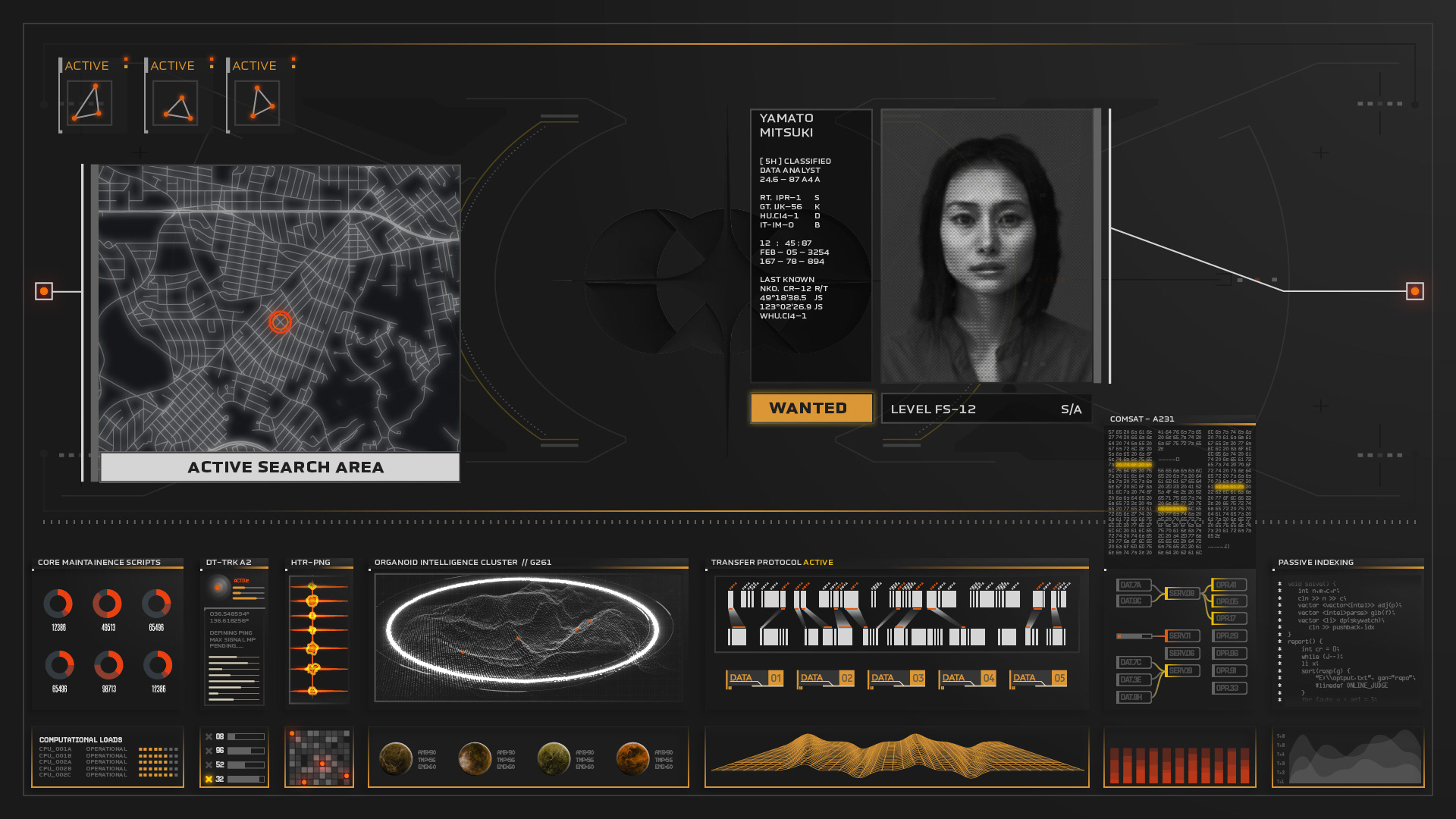Viewport: 1456px width, 819px height.
Task: Toggle the yellow X beside value 32
Action: [209, 779]
